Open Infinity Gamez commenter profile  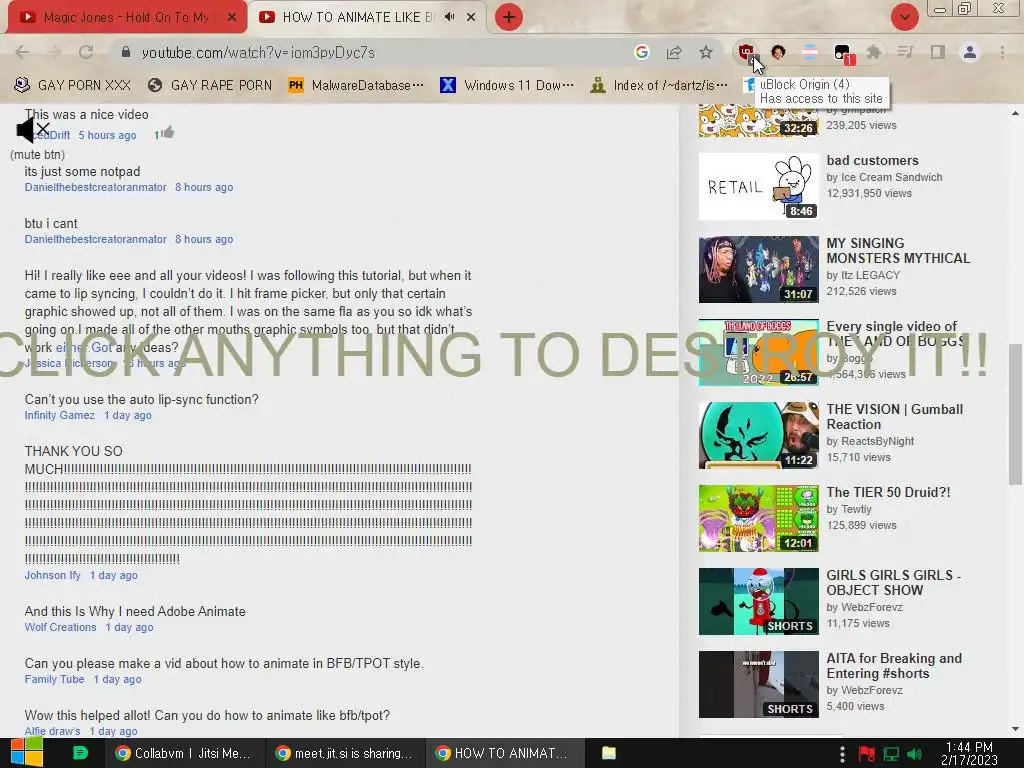[59, 415]
